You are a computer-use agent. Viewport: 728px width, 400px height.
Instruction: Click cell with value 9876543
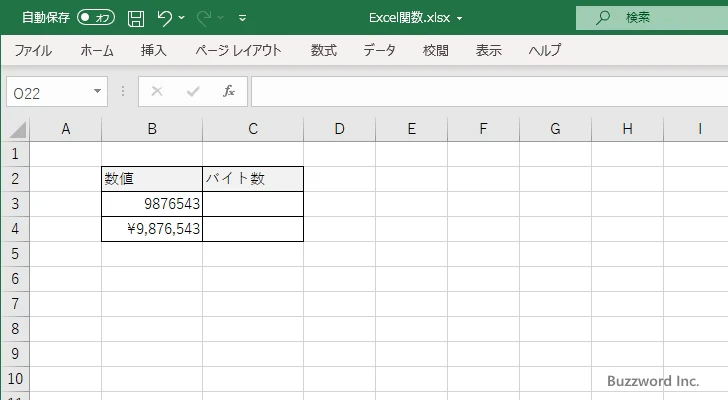pos(152,204)
